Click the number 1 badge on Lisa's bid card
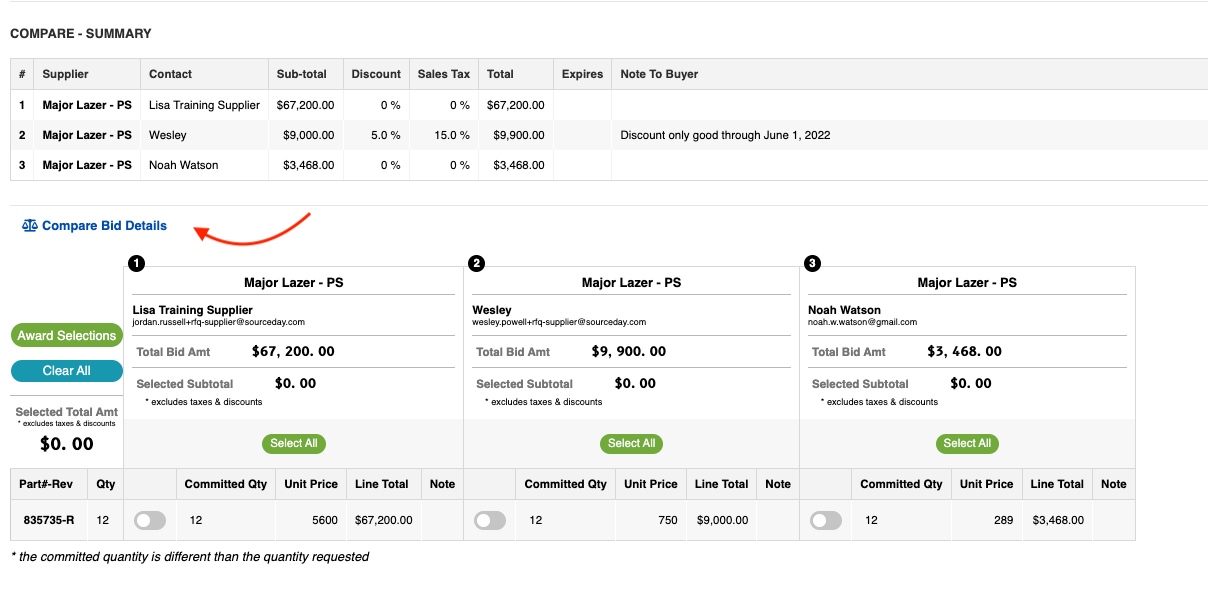Screen dimensions: 1208x596 click(137, 263)
